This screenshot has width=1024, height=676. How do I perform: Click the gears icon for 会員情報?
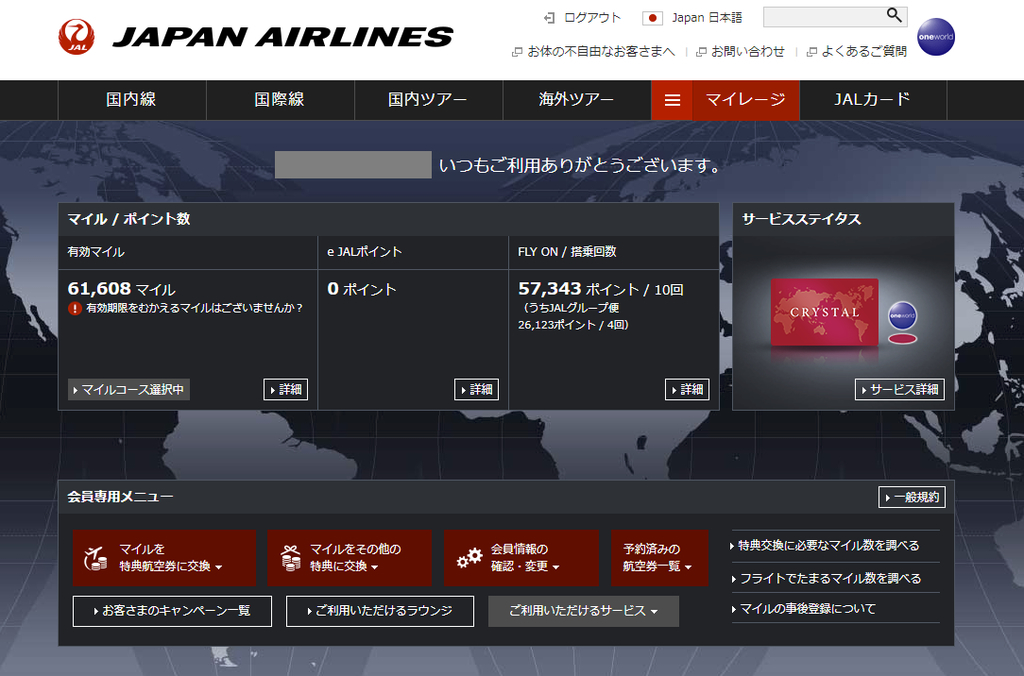pyautogui.click(x=469, y=558)
